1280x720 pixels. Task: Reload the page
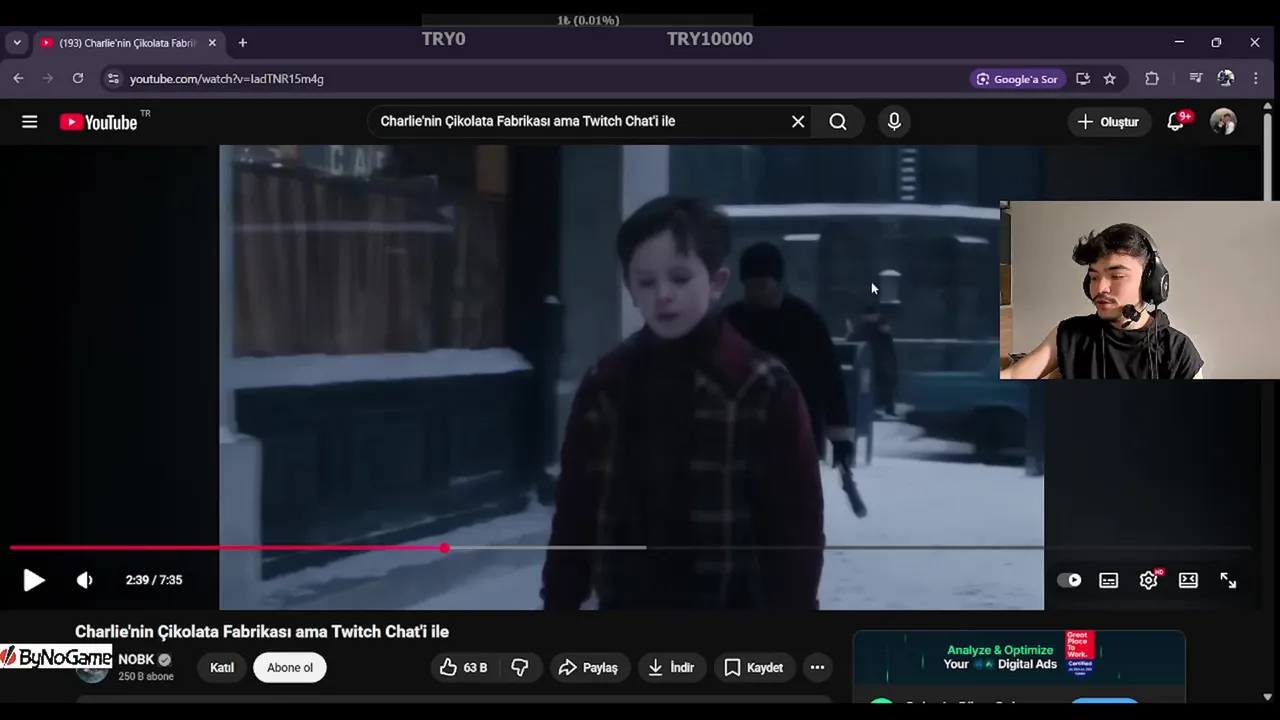78,78
